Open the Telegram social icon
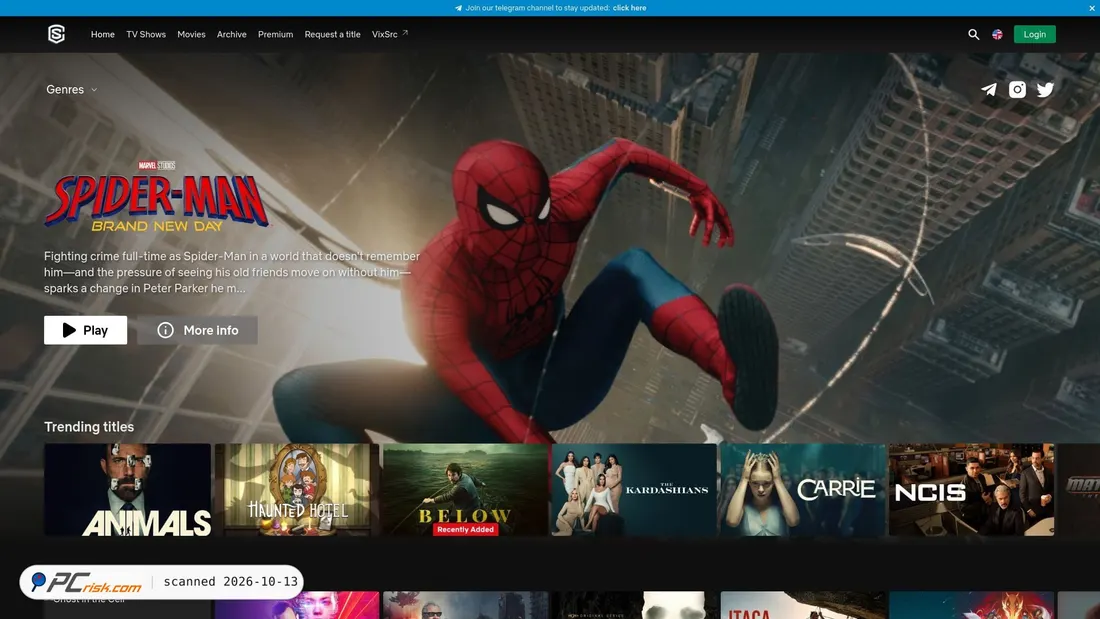Viewport: 1100px width, 619px height. (x=988, y=89)
